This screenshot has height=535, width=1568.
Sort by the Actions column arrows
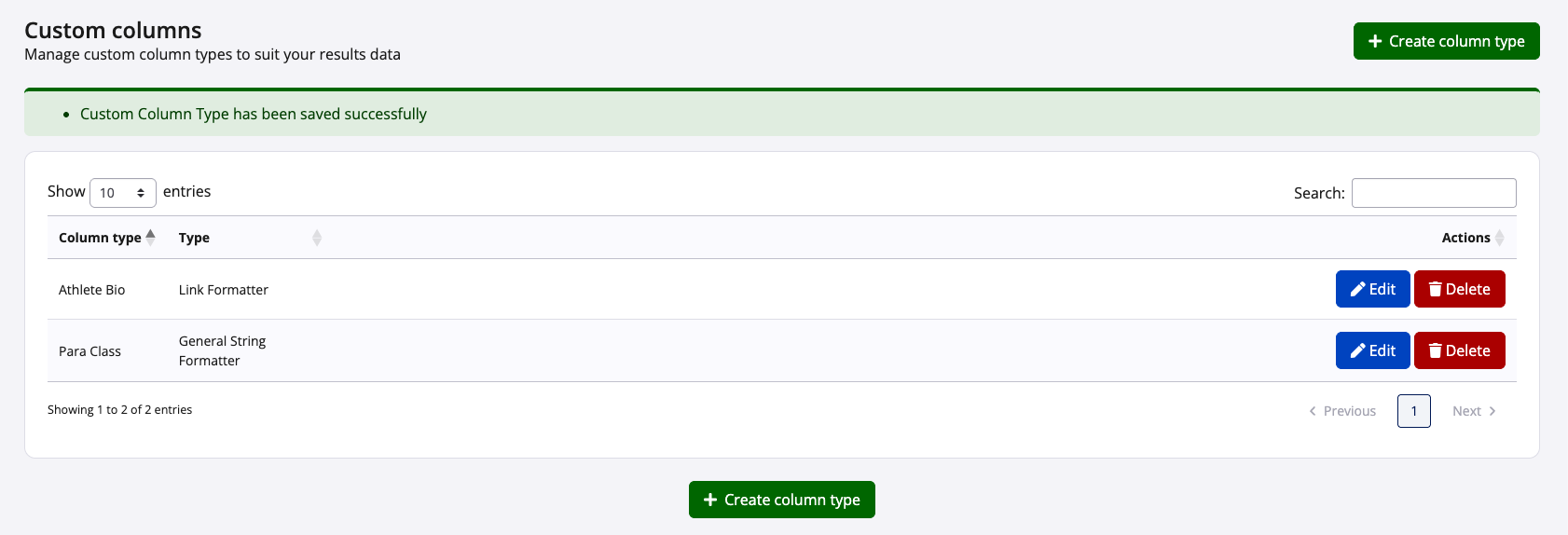(1500, 238)
